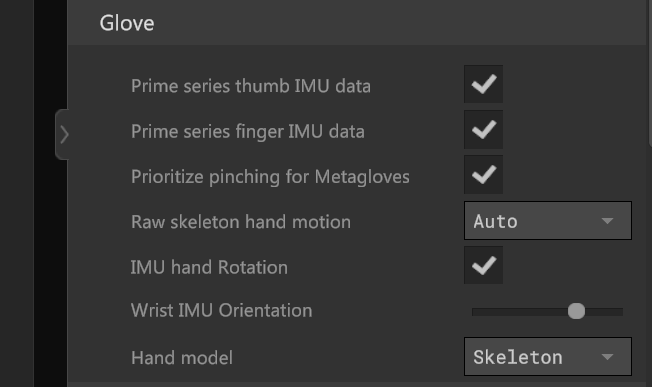Click the vertical scrollbar at right edge

pos(650,73)
